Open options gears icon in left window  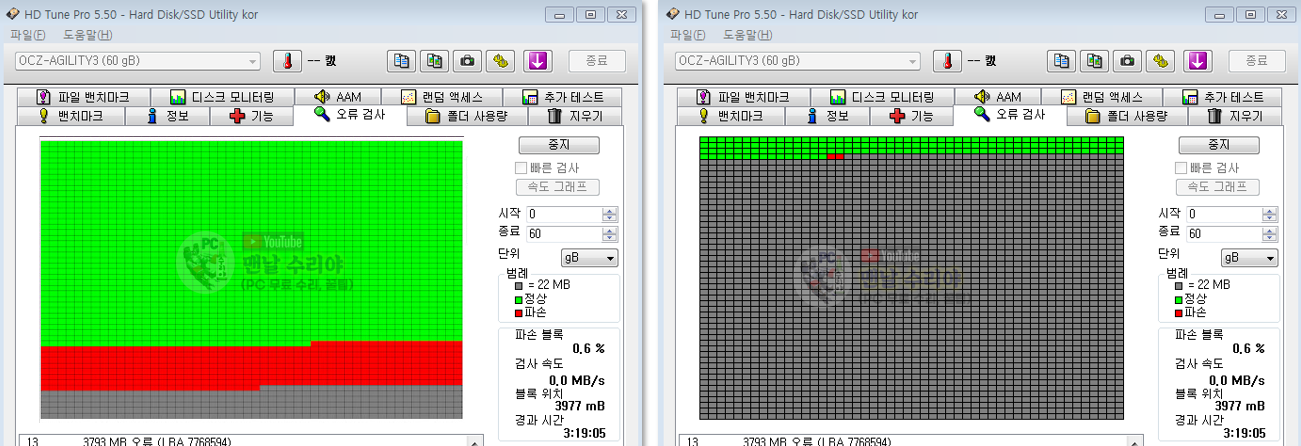[x=500, y=61]
